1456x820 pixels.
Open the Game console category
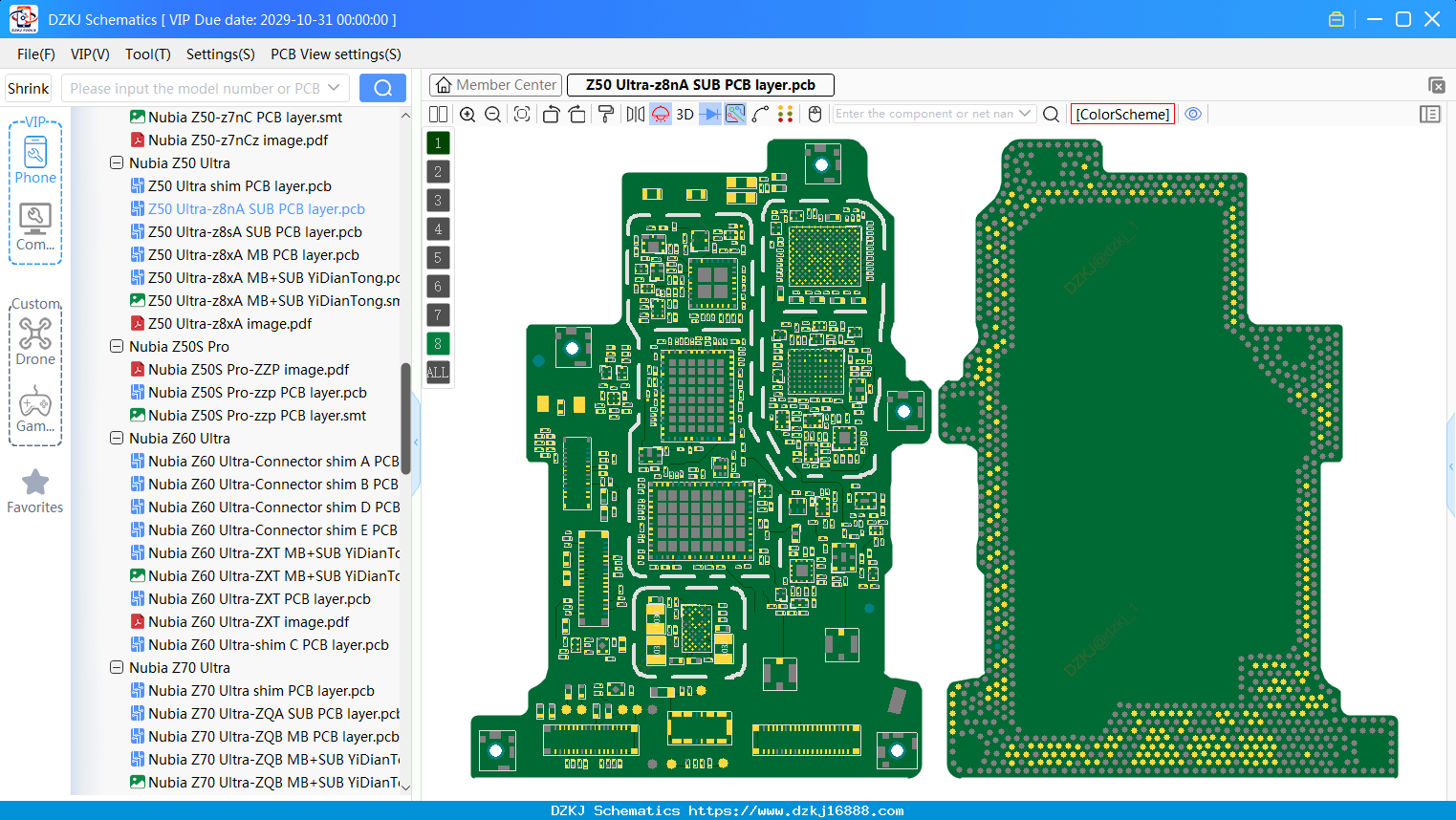click(35, 409)
